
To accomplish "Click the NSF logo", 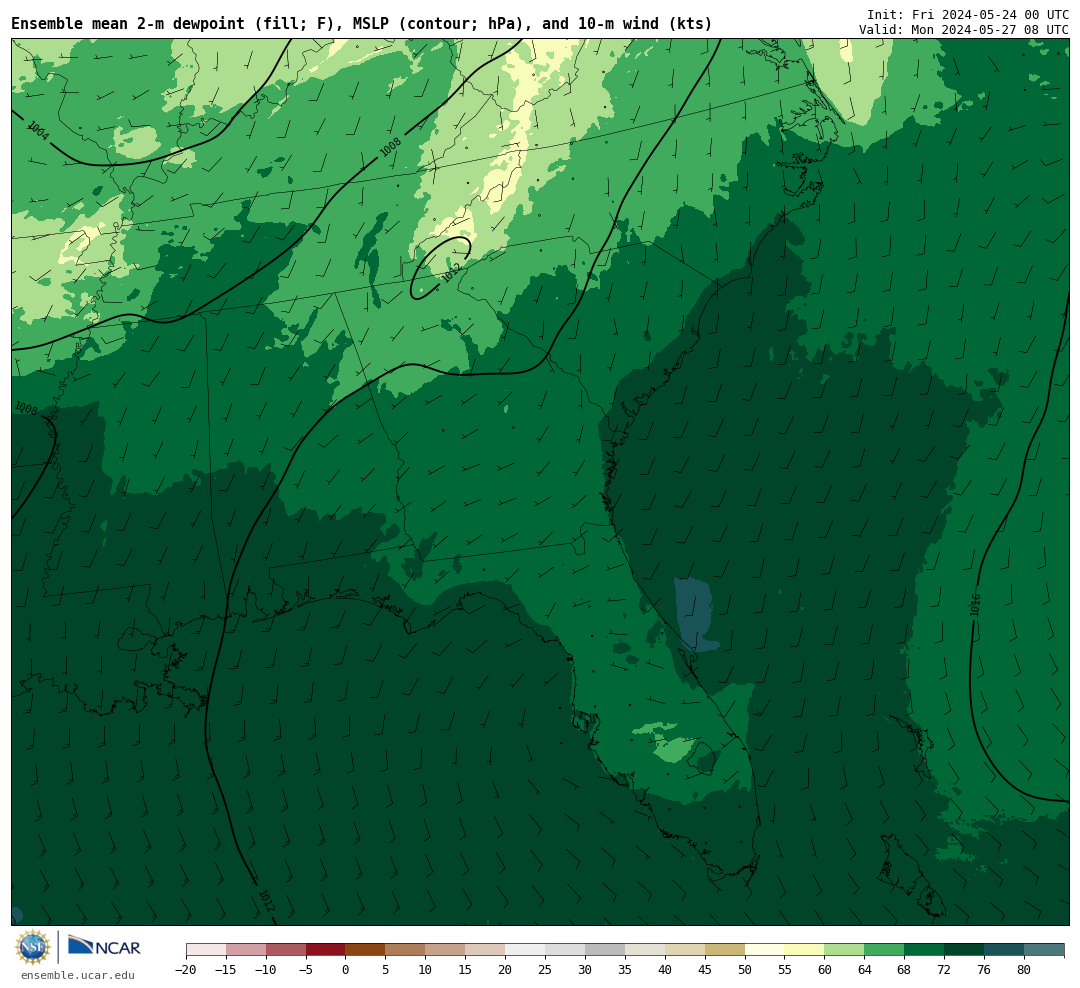I will click(x=32, y=947).
